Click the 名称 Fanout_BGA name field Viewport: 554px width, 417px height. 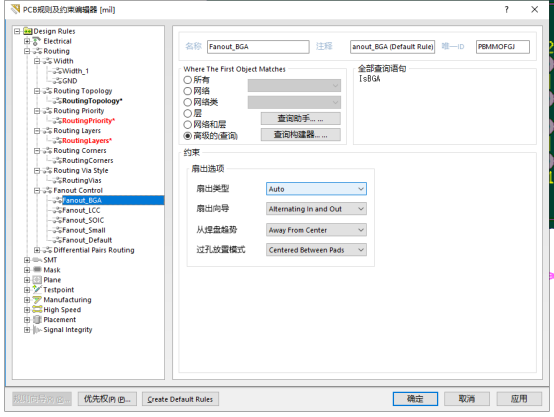(x=258, y=47)
